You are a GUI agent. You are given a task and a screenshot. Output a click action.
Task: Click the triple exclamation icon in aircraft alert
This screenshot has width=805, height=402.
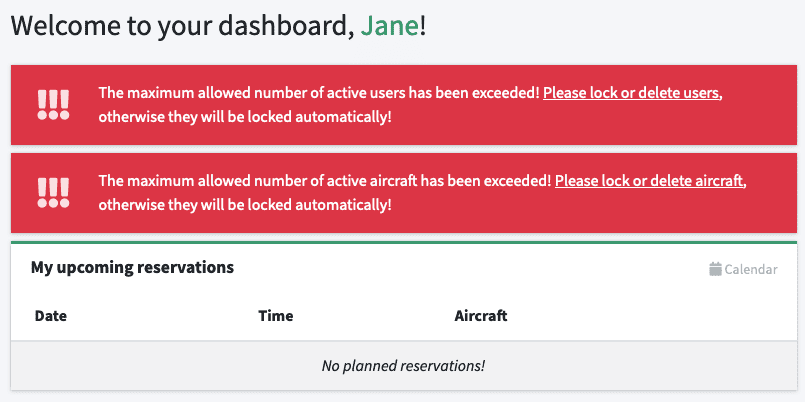53,193
